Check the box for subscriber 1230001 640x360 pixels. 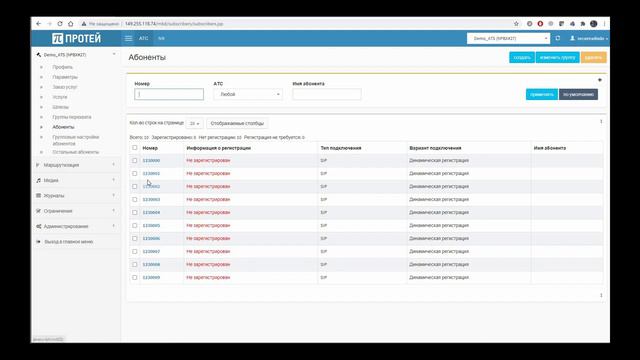coord(135,173)
